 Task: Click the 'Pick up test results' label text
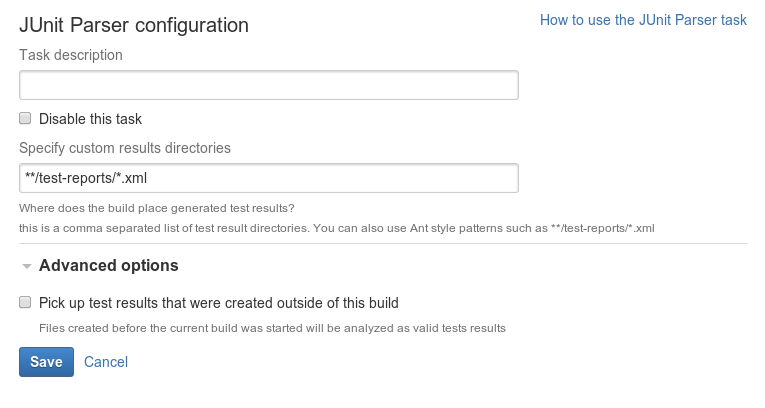(x=219, y=303)
